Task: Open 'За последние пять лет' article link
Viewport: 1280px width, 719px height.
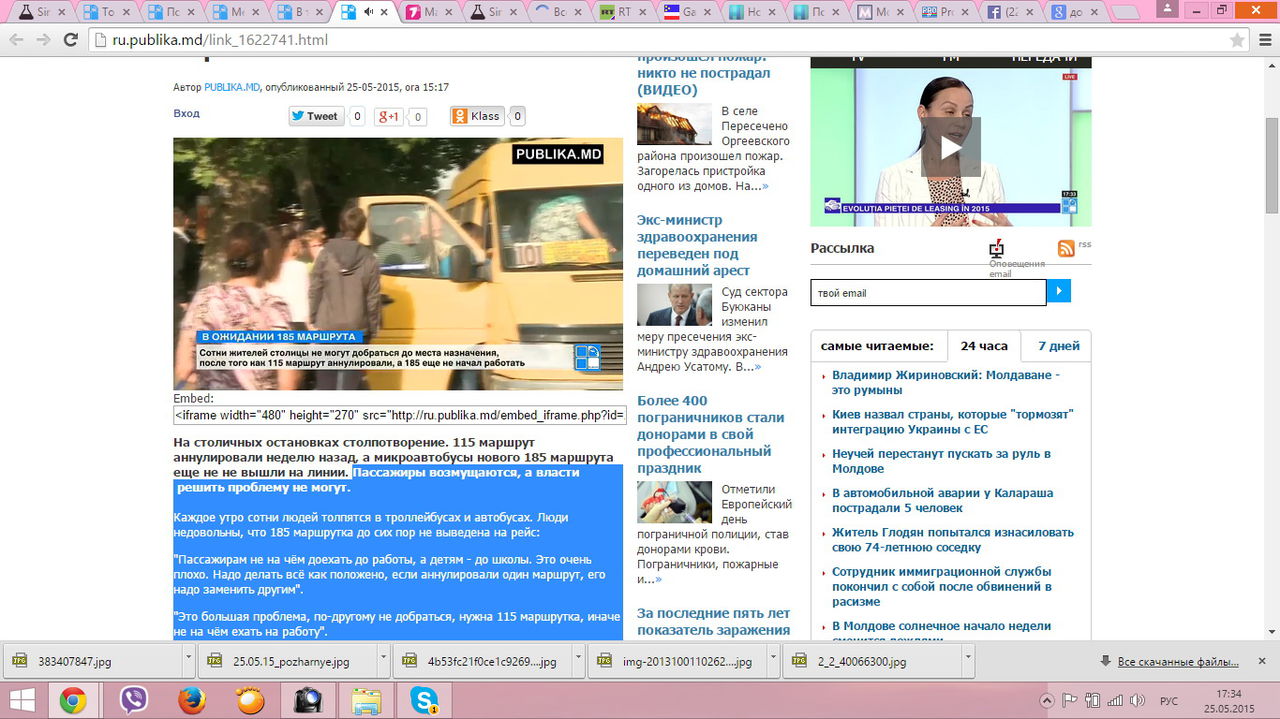Action: [x=713, y=621]
